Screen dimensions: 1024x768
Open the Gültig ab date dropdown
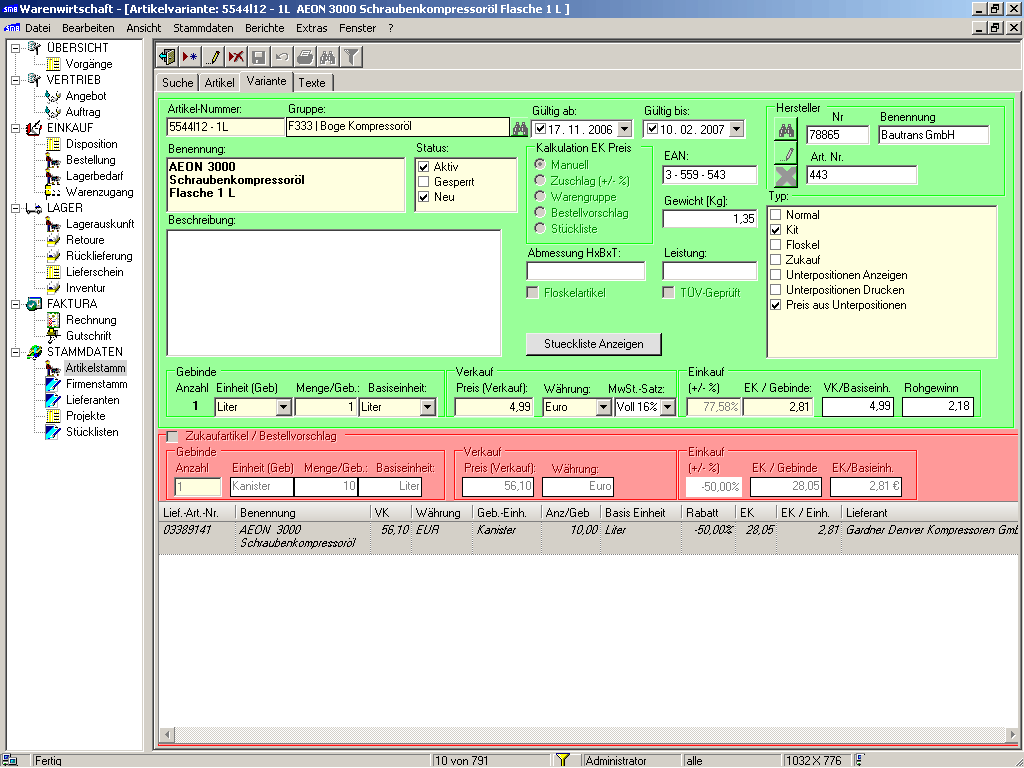(x=624, y=129)
